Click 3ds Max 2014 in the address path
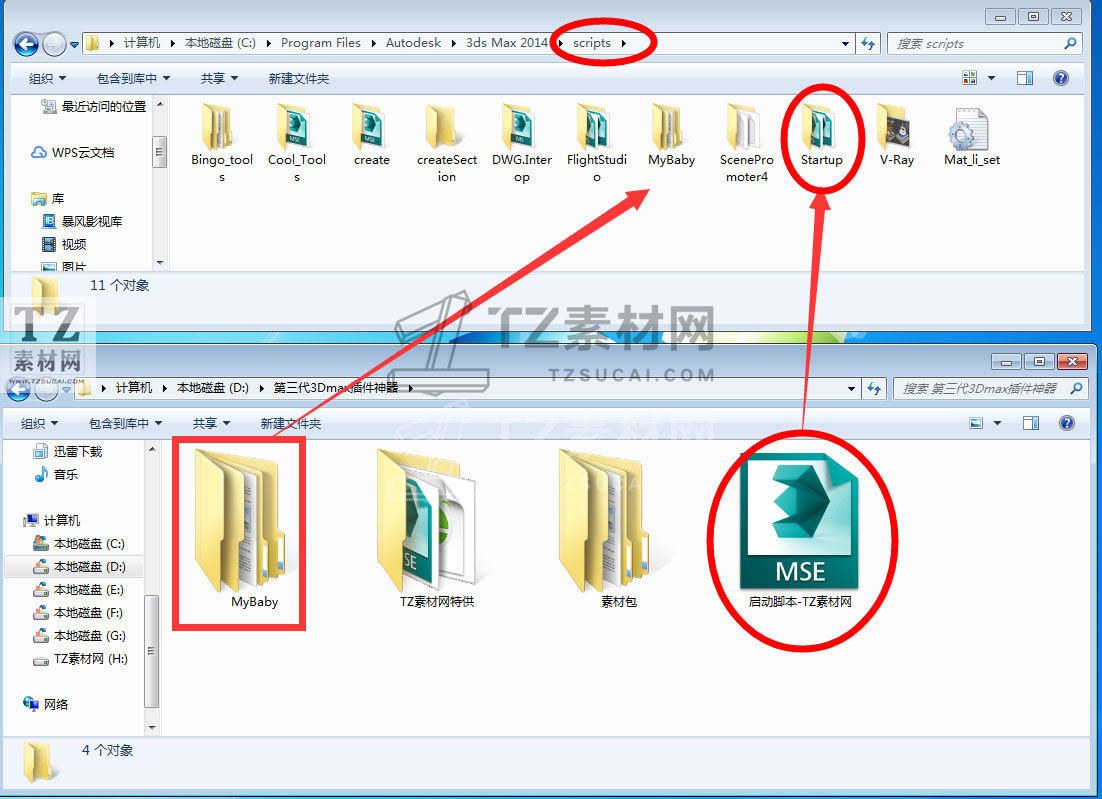The width and height of the screenshot is (1102, 799). [507, 43]
